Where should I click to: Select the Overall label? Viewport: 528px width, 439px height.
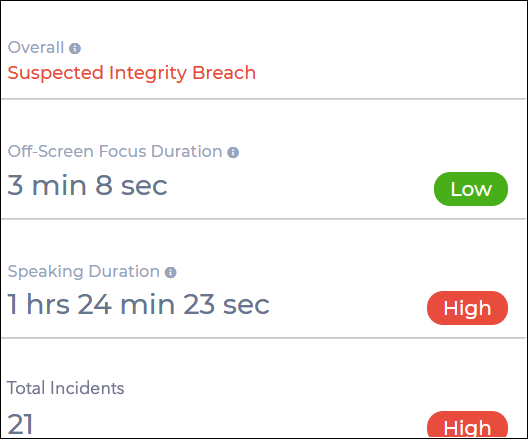tap(36, 47)
